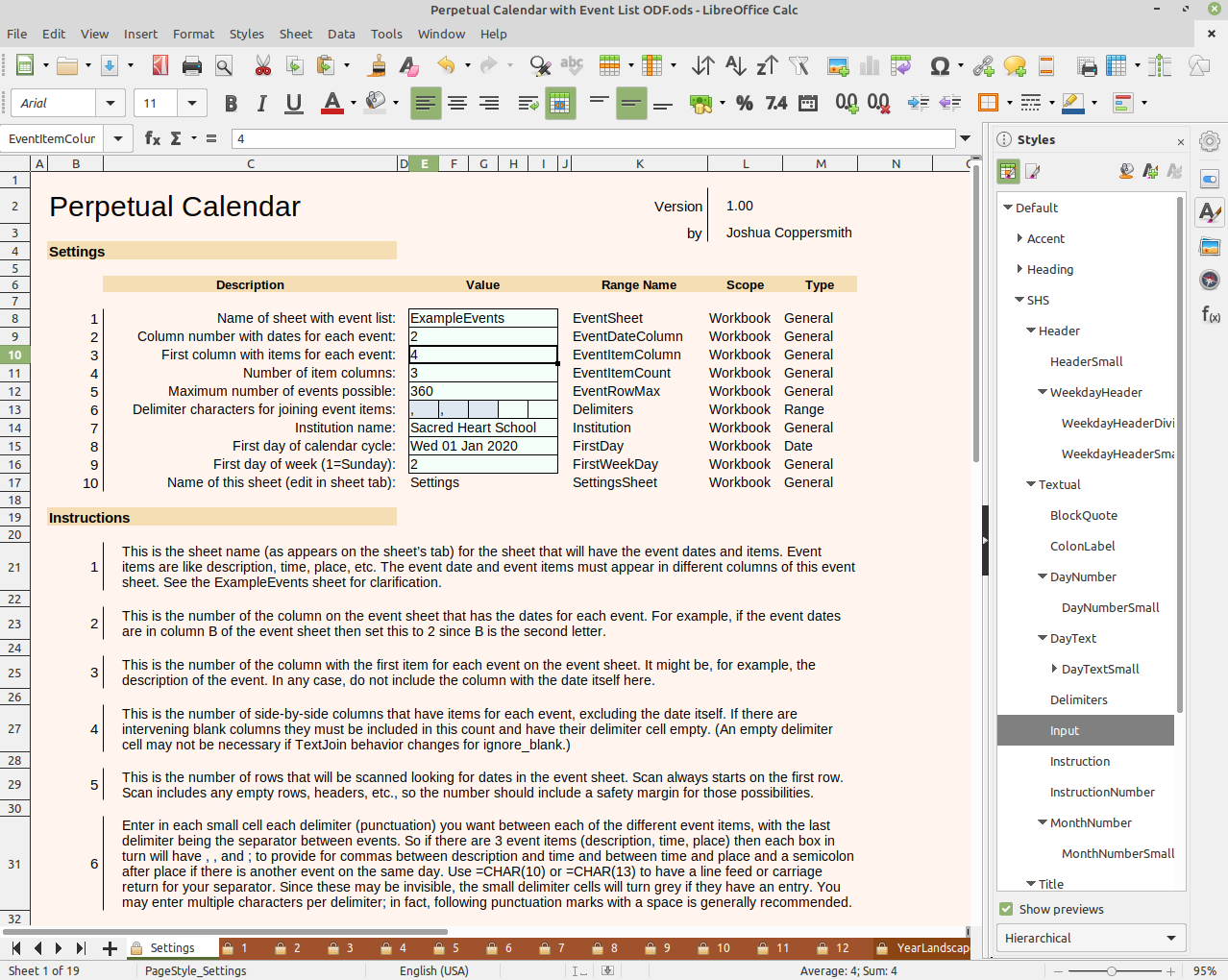1228x980 pixels.
Task: Open the Data menu
Action: tap(341, 34)
